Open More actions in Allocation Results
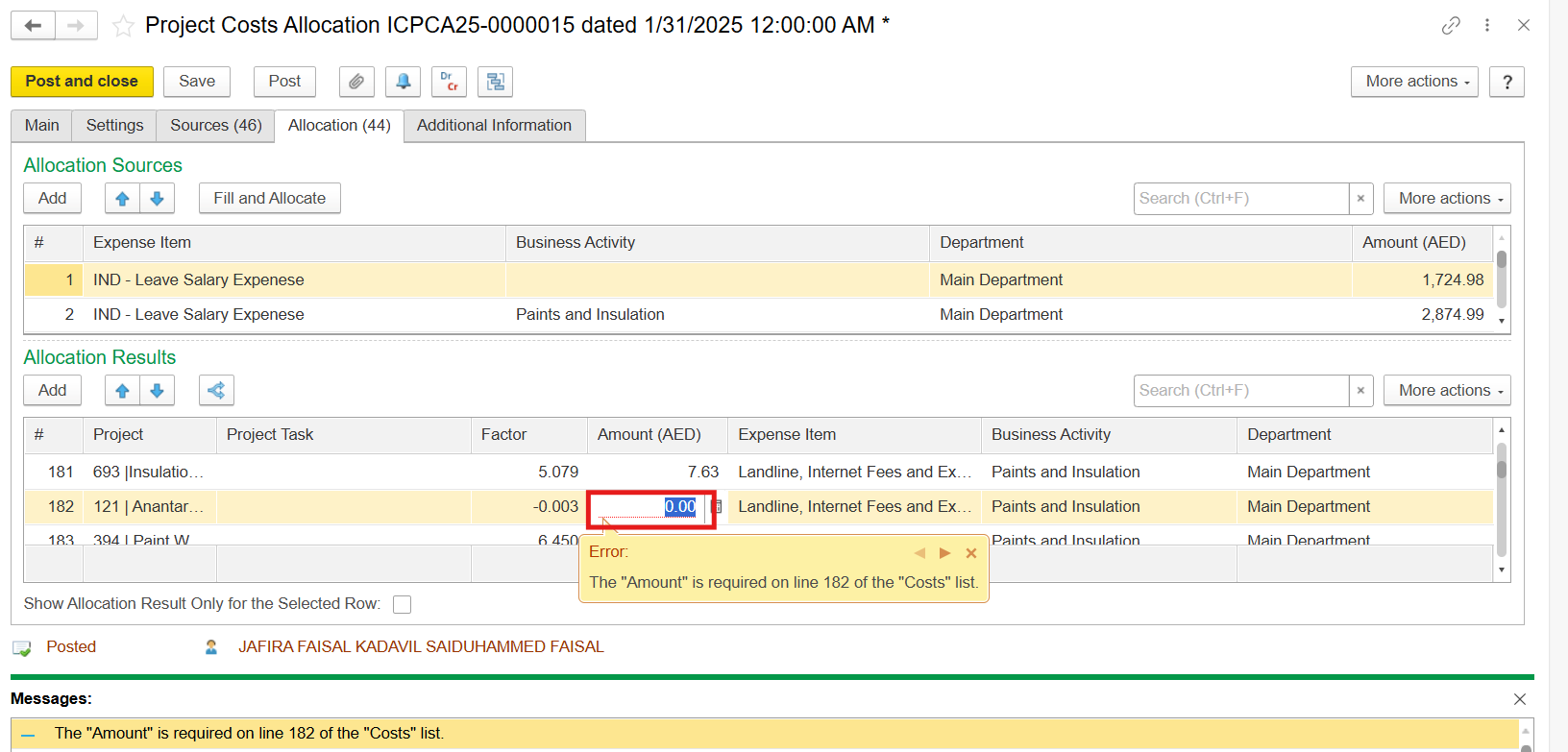The height and width of the screenshot is (752, 1568). 1446,391
